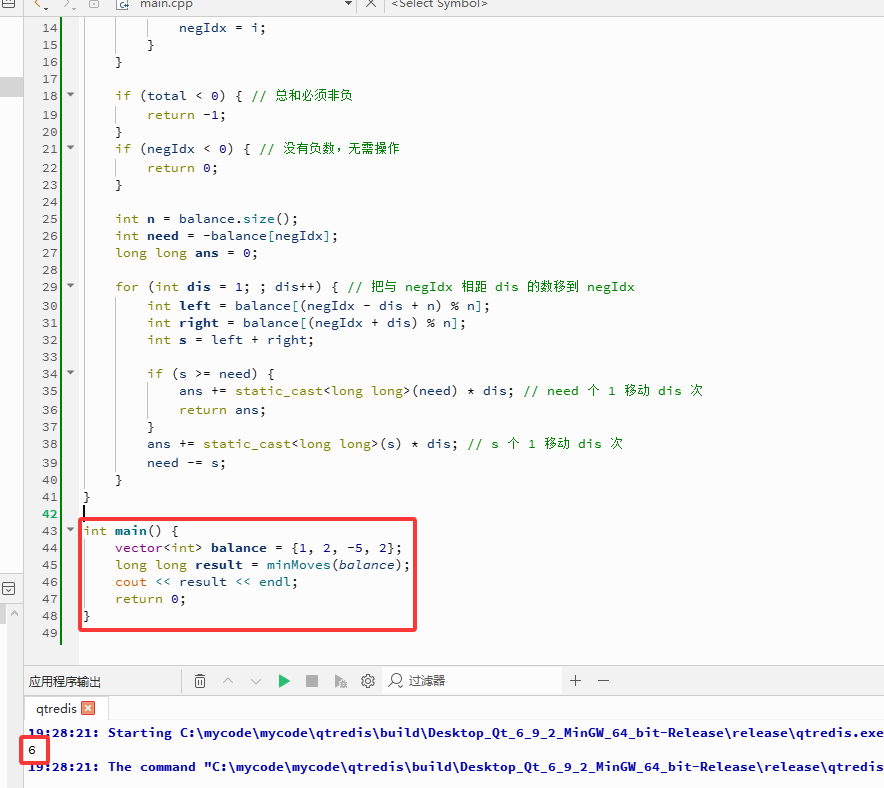Go to previous output item arrow
The height and width of the screenshot is (788, 884).
click(x=228, y=681)
